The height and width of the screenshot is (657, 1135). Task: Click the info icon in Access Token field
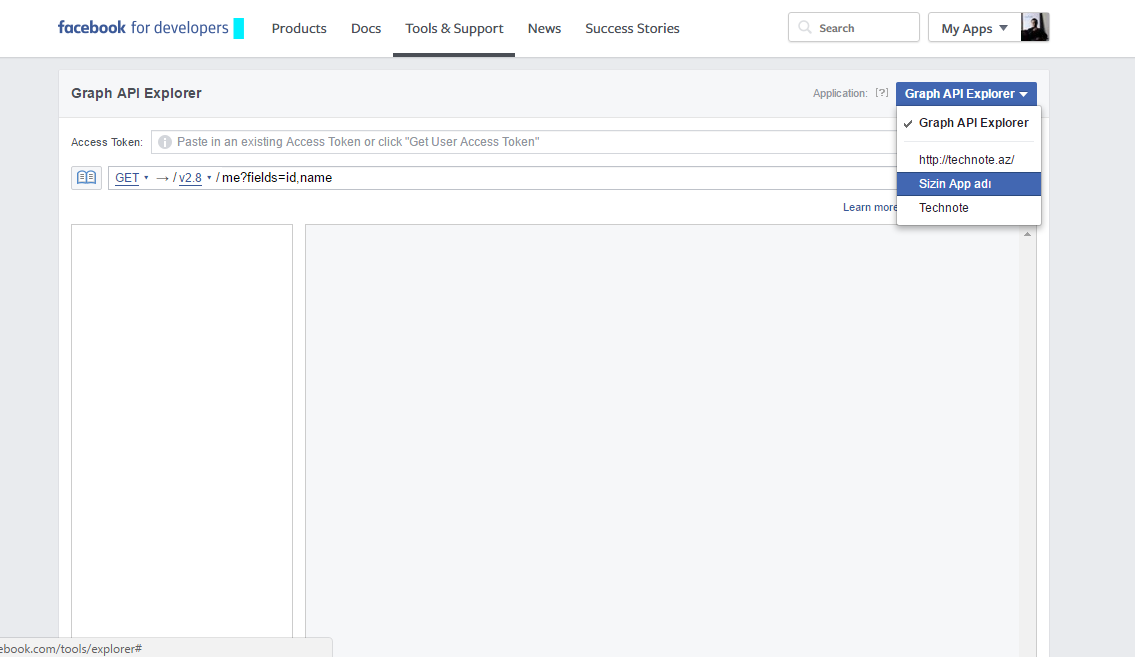(x=165, y=142)
